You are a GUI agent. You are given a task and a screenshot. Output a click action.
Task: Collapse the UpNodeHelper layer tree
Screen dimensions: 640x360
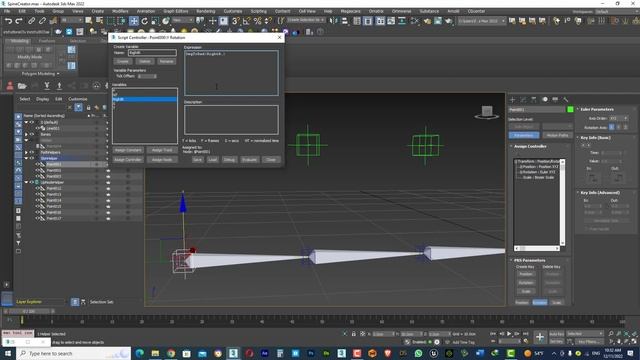[x=27, y=182]
